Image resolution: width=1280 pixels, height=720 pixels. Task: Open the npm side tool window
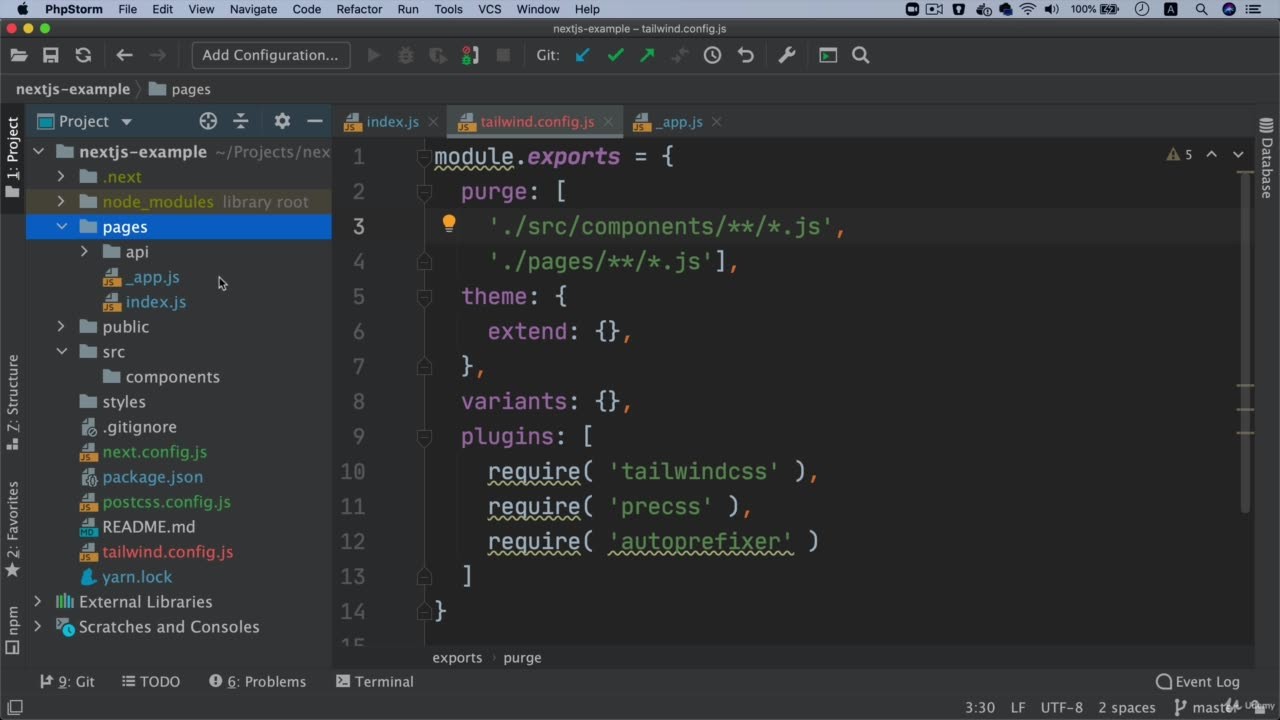coord(12,629)
